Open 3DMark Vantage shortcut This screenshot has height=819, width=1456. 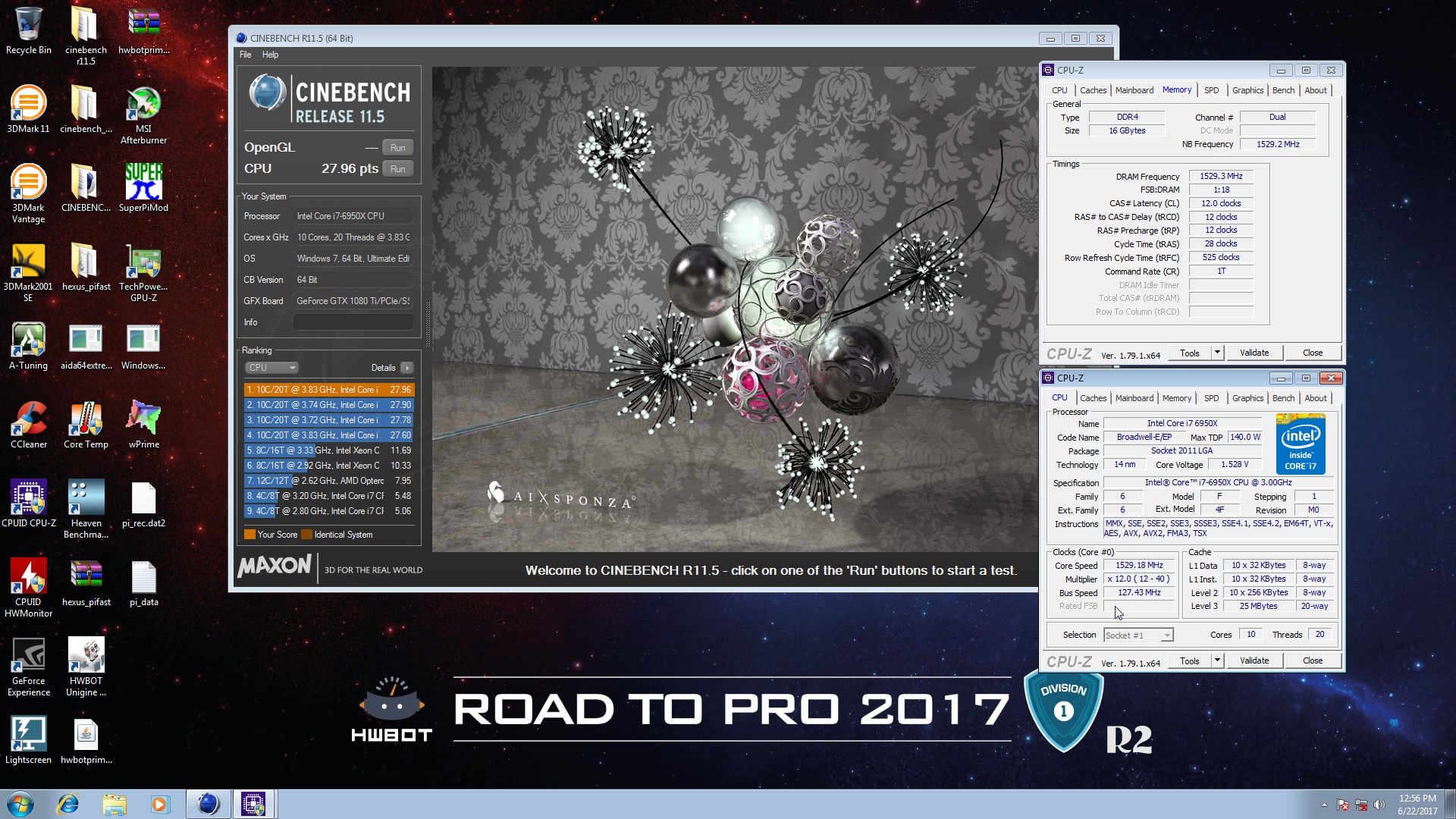tap(28, 193)
